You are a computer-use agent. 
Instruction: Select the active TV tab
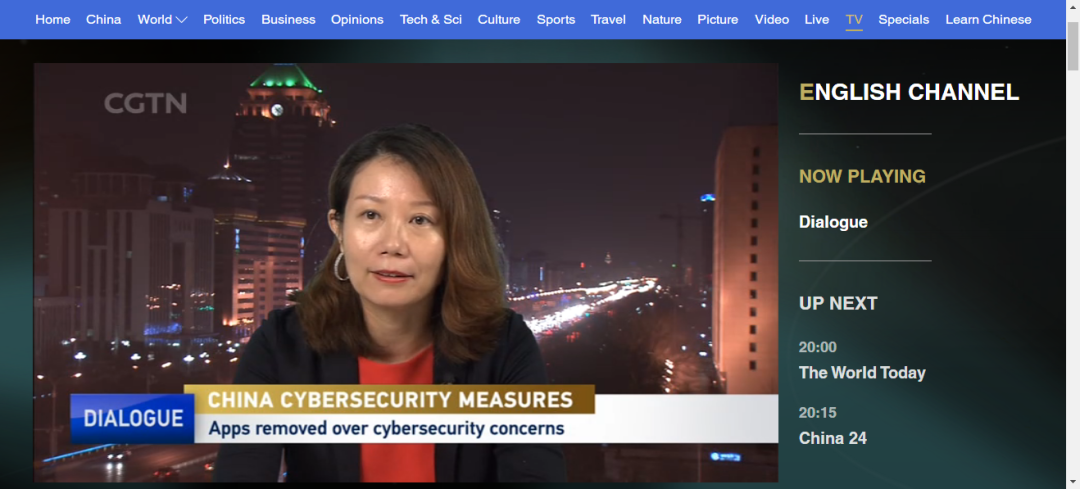(854, 20)
